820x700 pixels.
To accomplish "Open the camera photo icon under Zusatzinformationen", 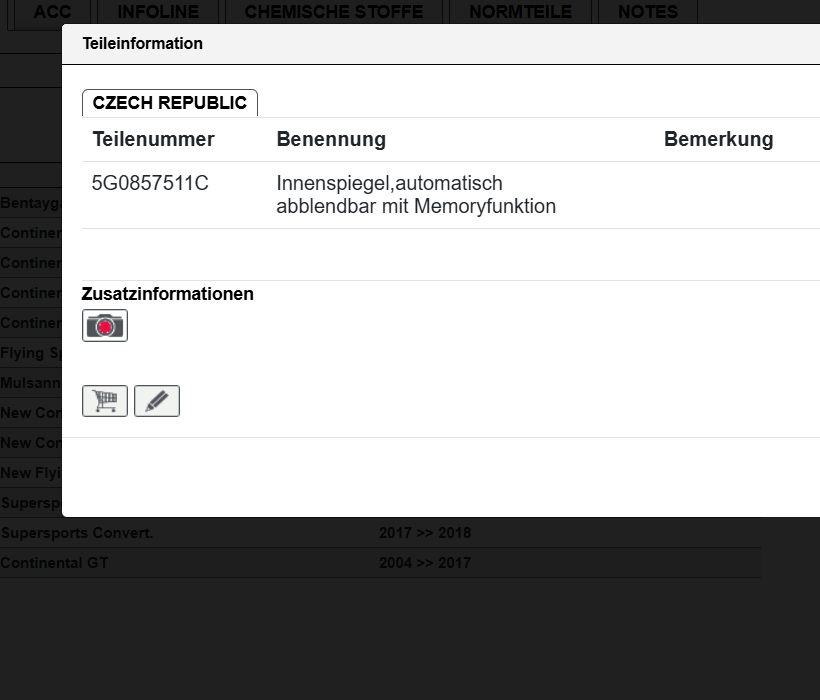I will [105, 325].
